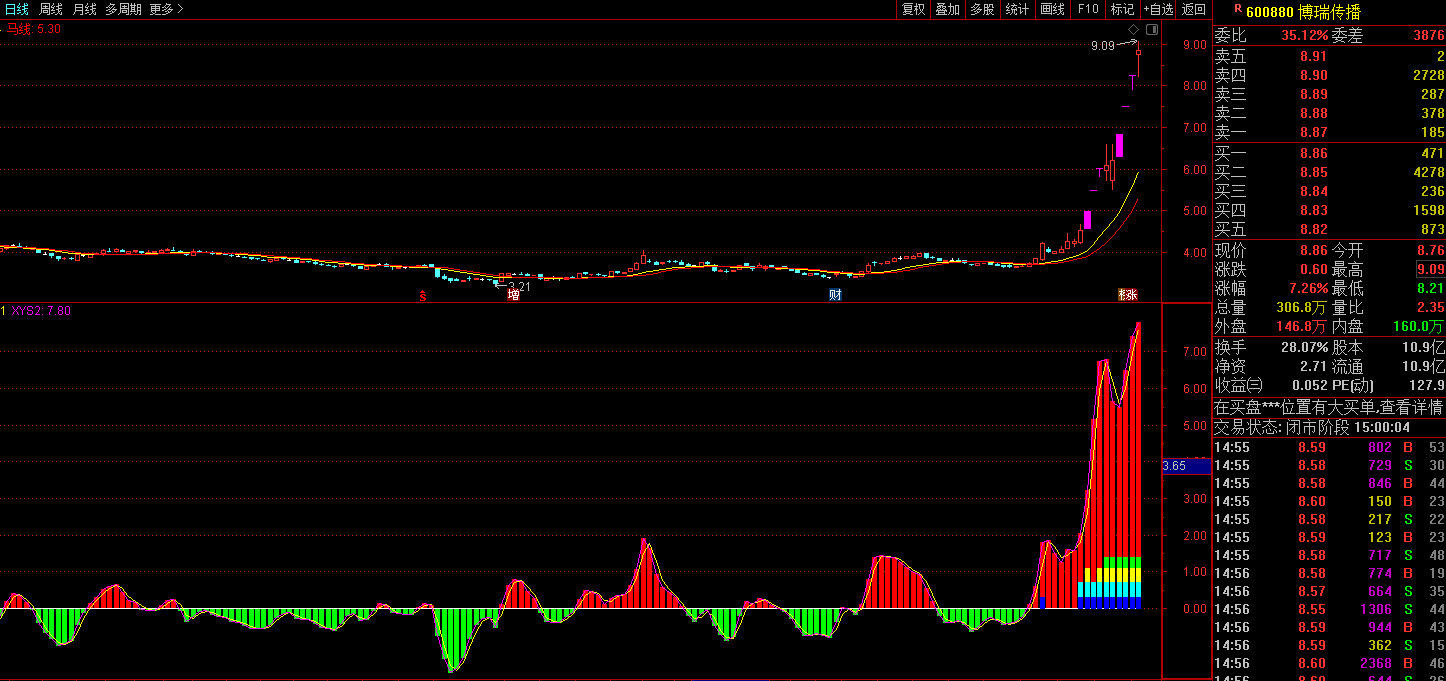
Task: Add stock via +自选 button
Action: [x=1158, y=9]
